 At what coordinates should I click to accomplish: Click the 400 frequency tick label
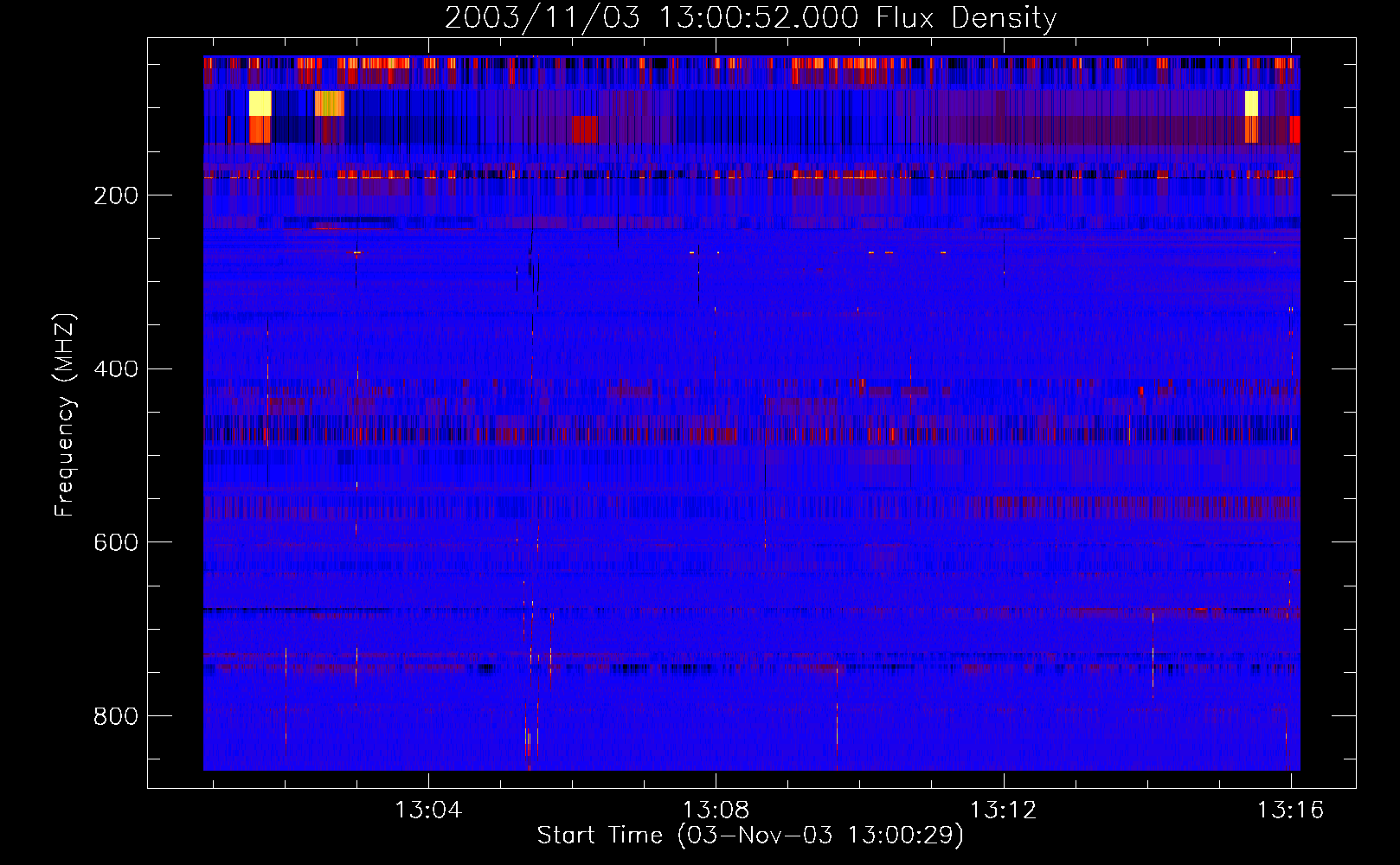point(116,369)
